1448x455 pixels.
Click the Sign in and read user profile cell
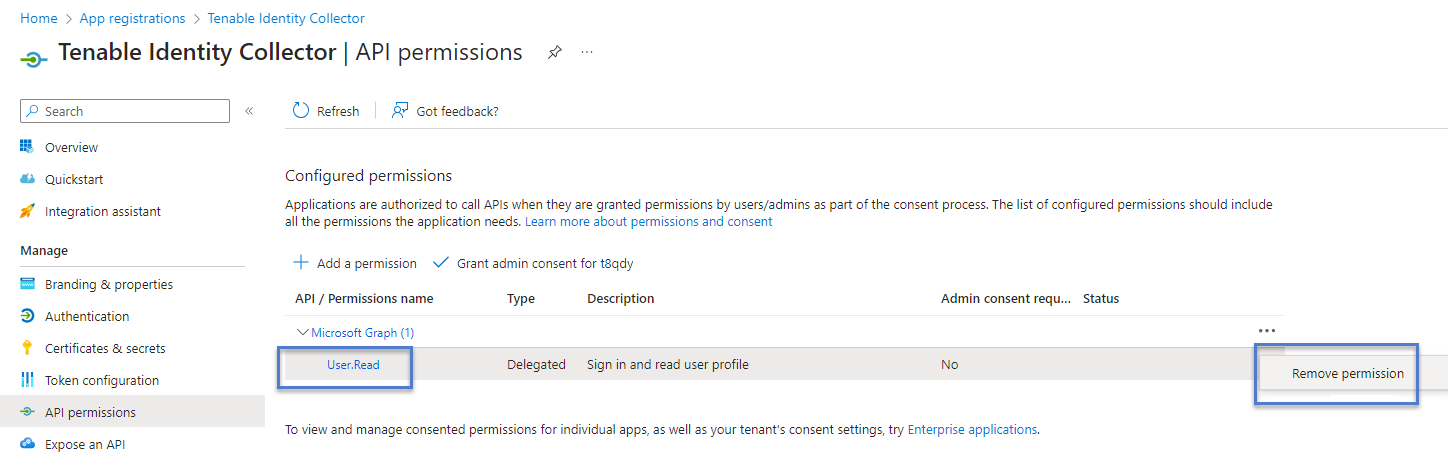(x=668, y=364)
